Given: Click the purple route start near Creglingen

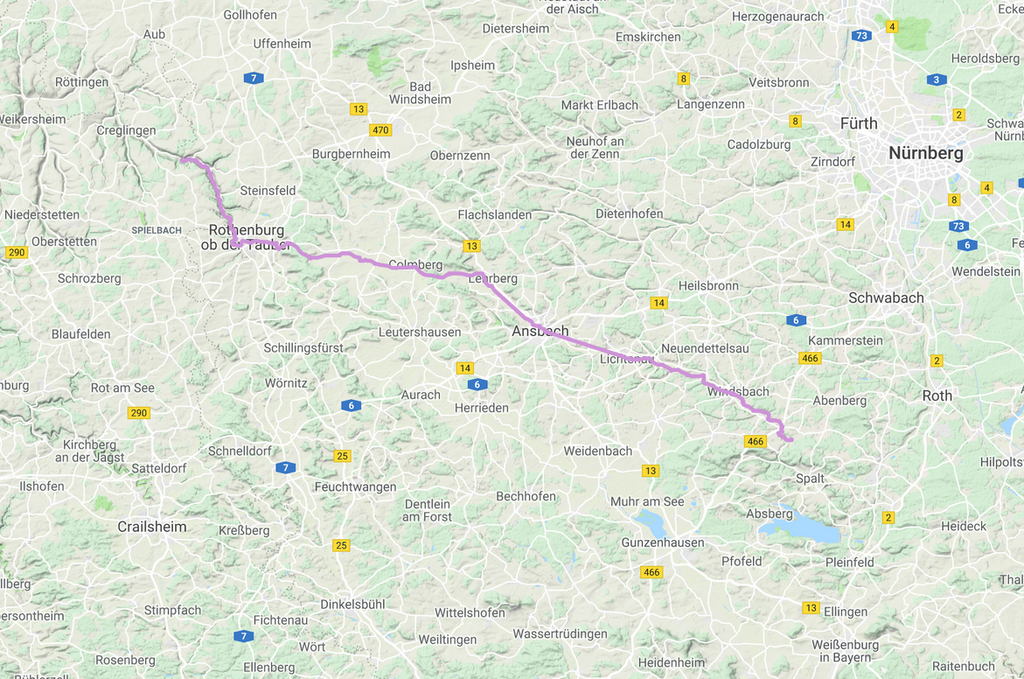Looking at the screenshot, I should 183,159.
